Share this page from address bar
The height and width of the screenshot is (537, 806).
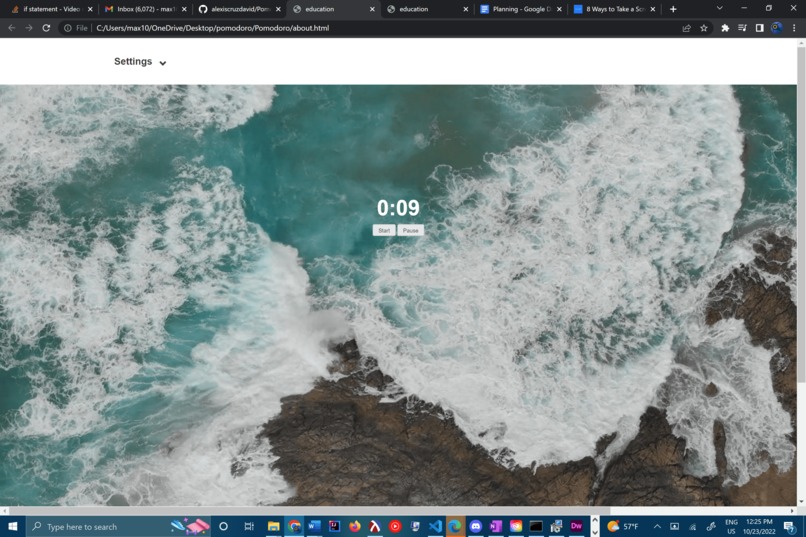click(x=686, y=28)
